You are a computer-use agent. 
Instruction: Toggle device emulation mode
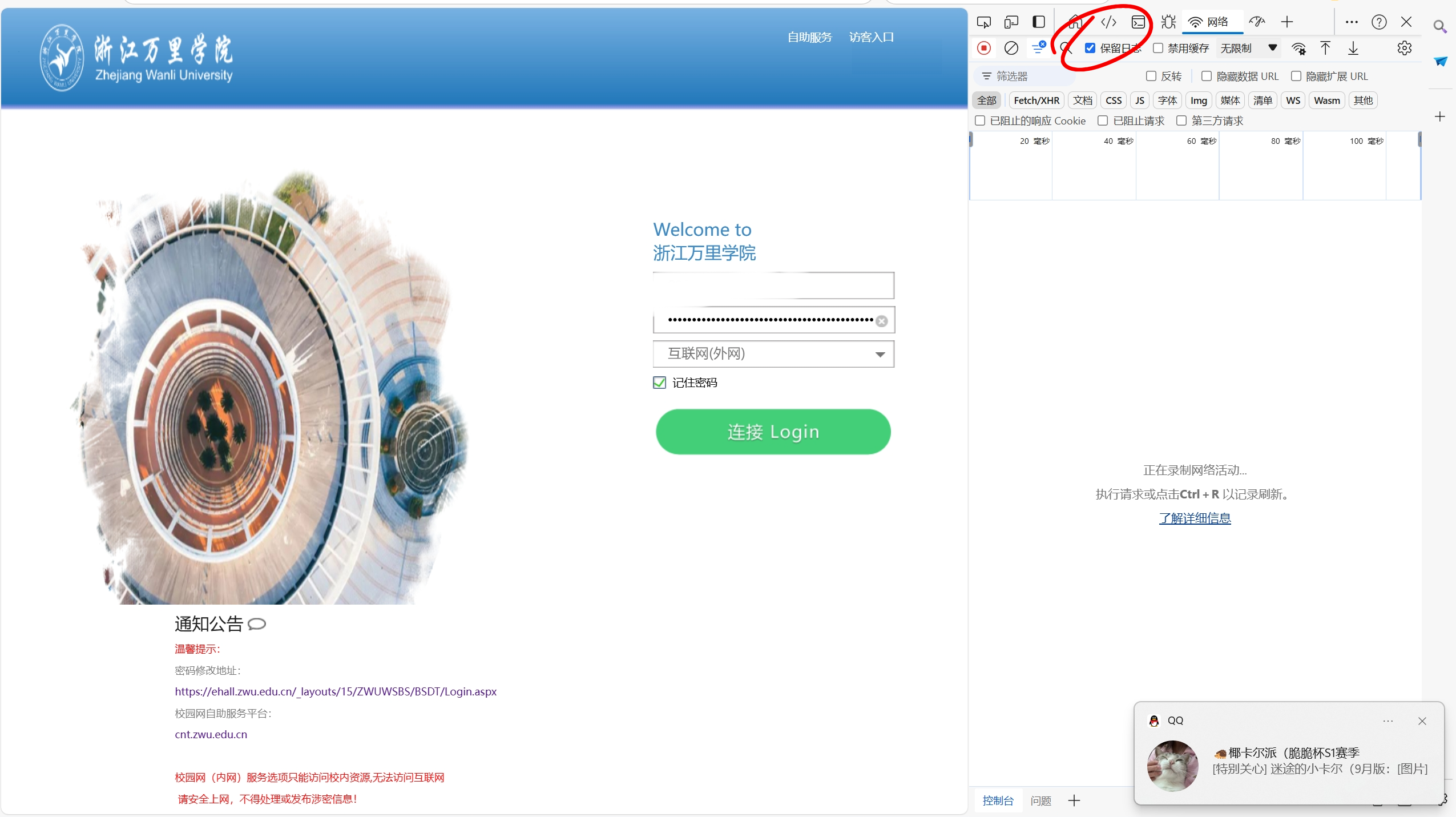(x=1011, y=22)
